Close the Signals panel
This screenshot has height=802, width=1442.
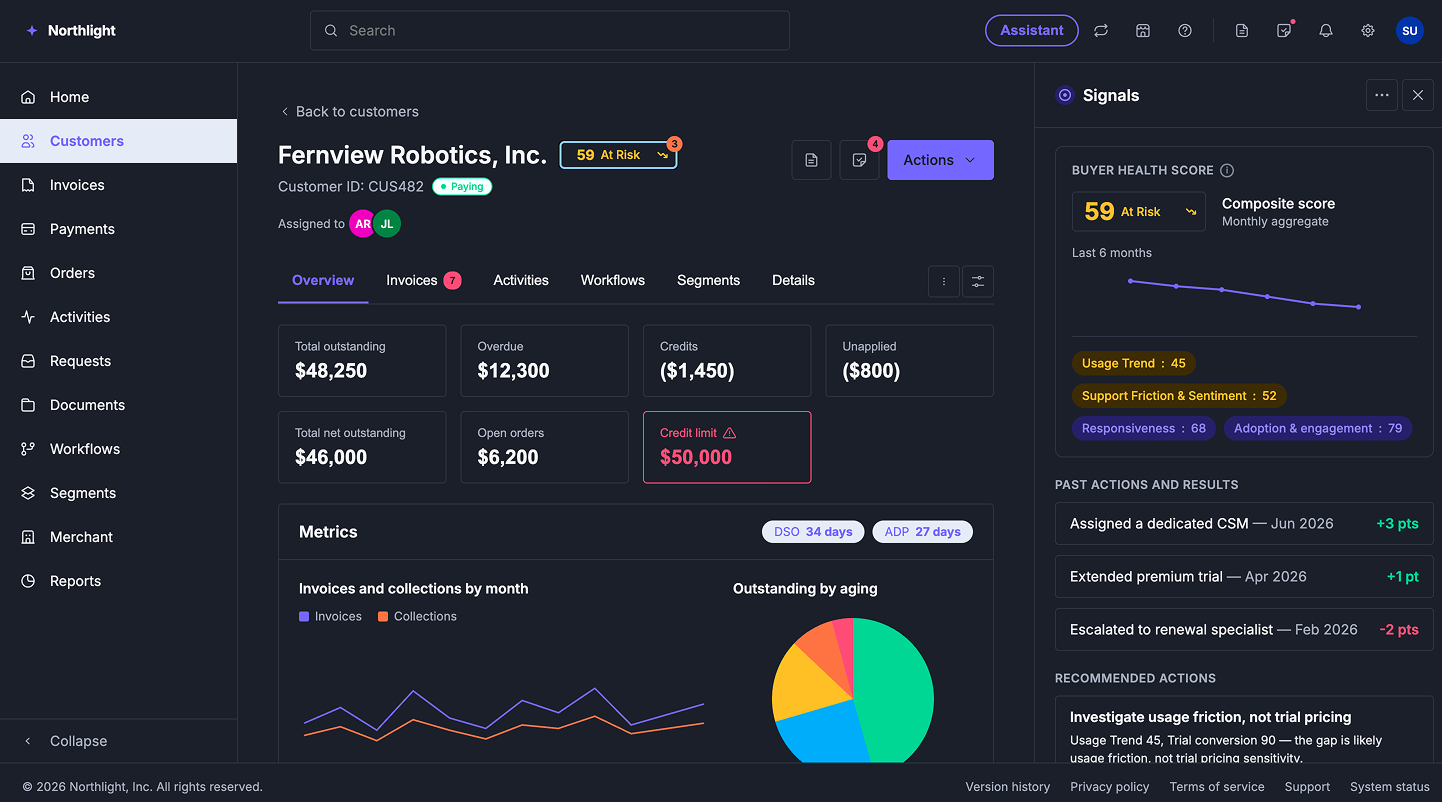[1418, 95]
